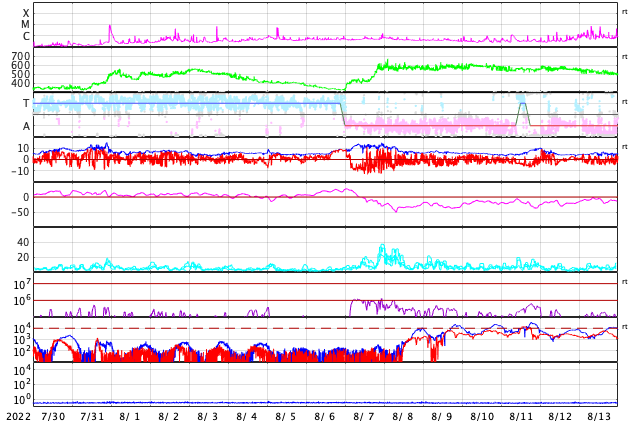The height and width of the screenshot is (424, 634).
Task: Click the 10^0 axis label
Action: coord(22,400)
